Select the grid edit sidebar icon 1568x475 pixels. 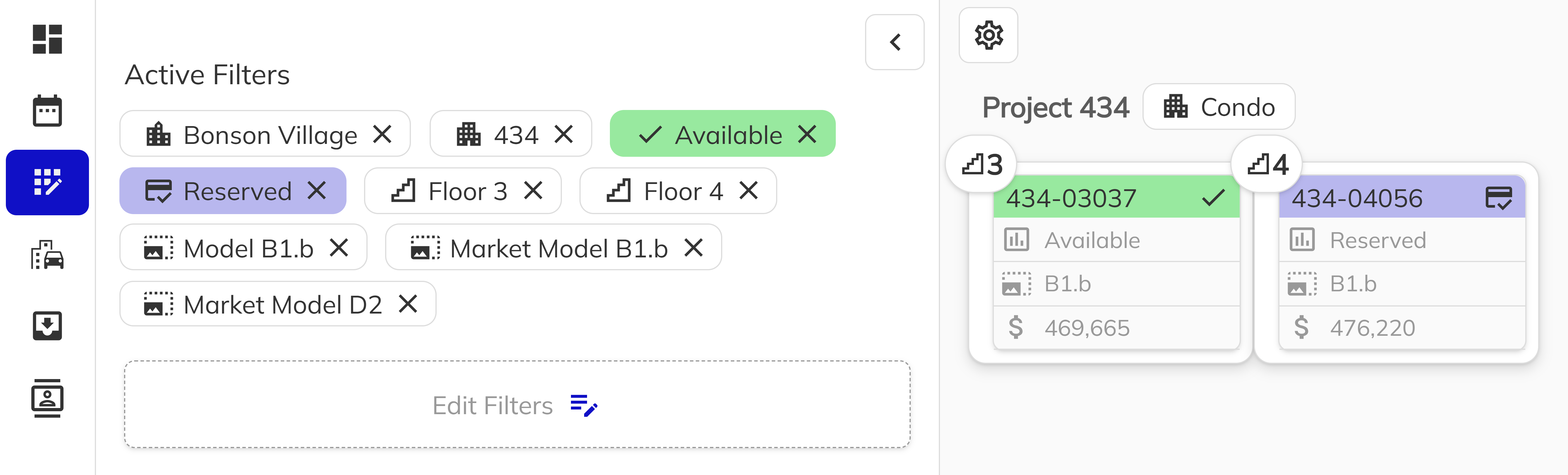[x=47, y=183]
